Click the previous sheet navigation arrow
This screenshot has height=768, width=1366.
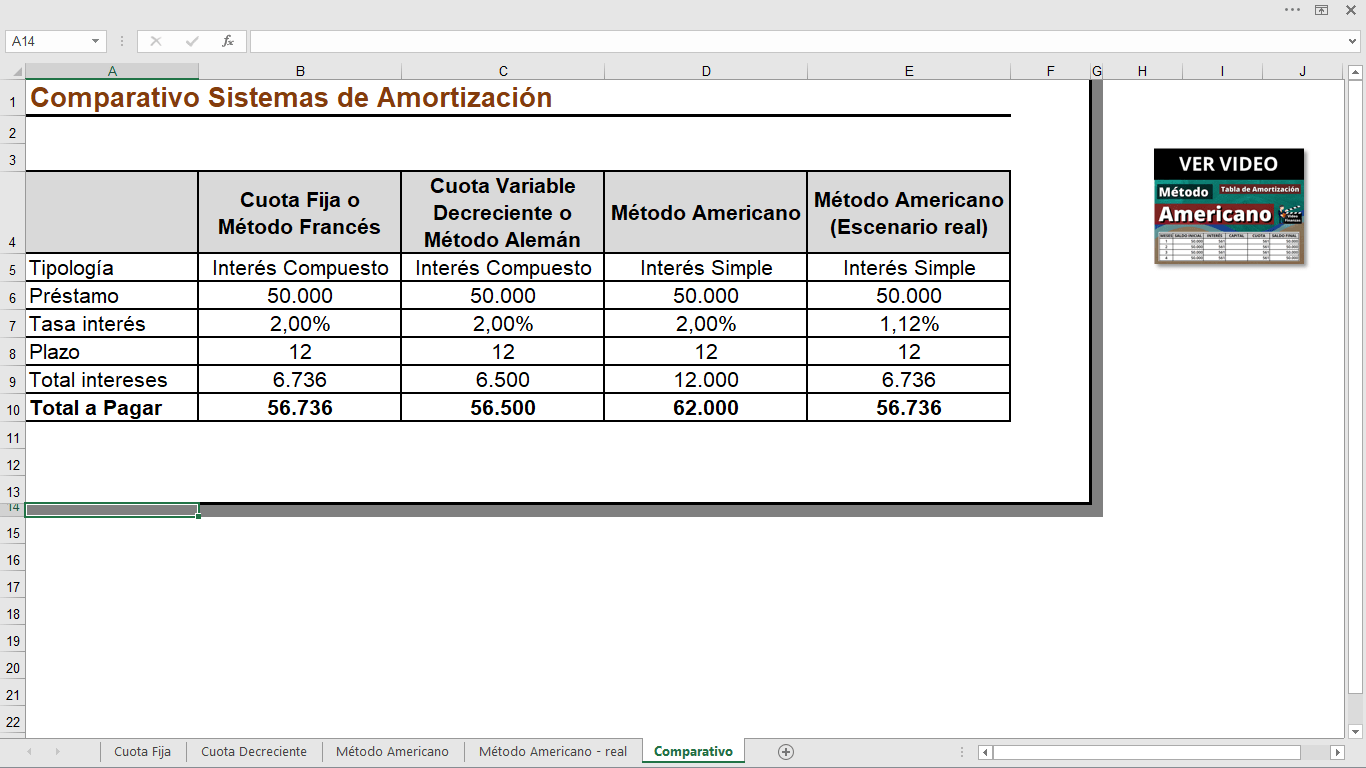[x=29, y=751]
